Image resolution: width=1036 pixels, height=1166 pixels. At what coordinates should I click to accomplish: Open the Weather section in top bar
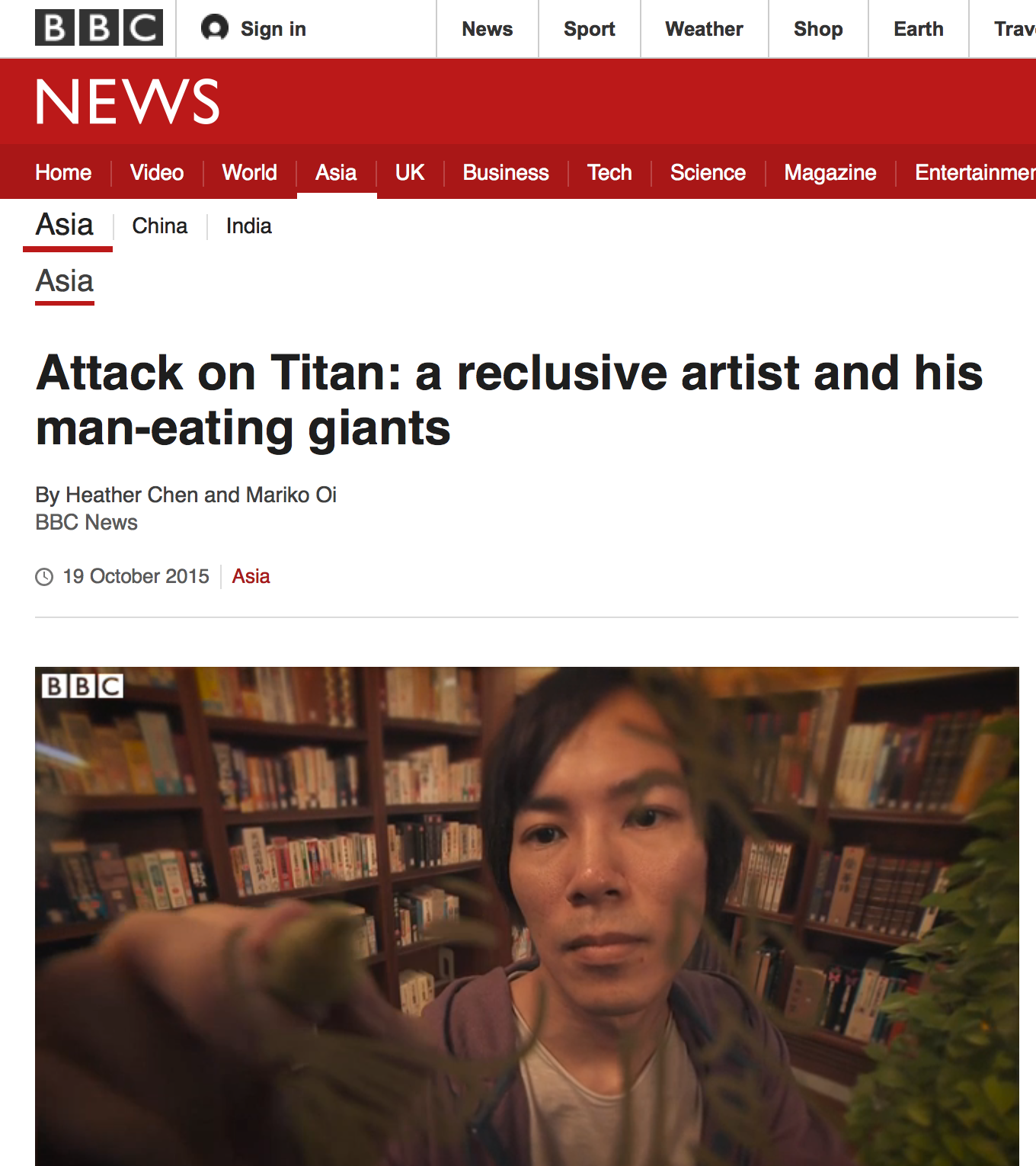coord(704,29)
